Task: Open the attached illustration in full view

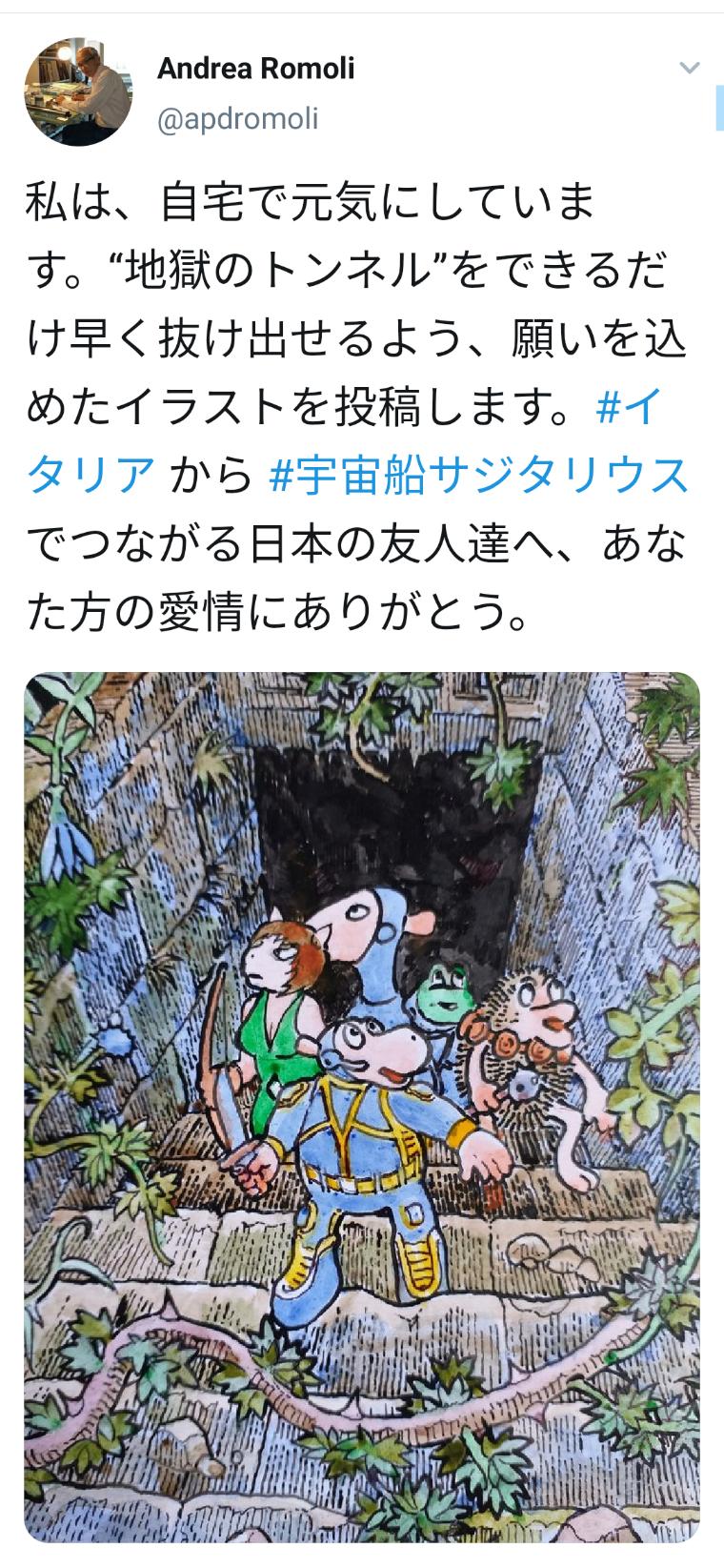Action: 362,1107
